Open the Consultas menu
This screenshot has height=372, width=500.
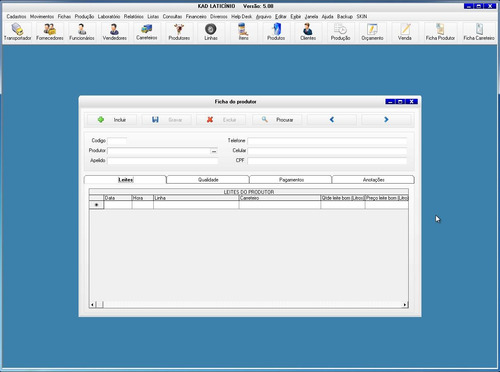[x=172, y=16]
